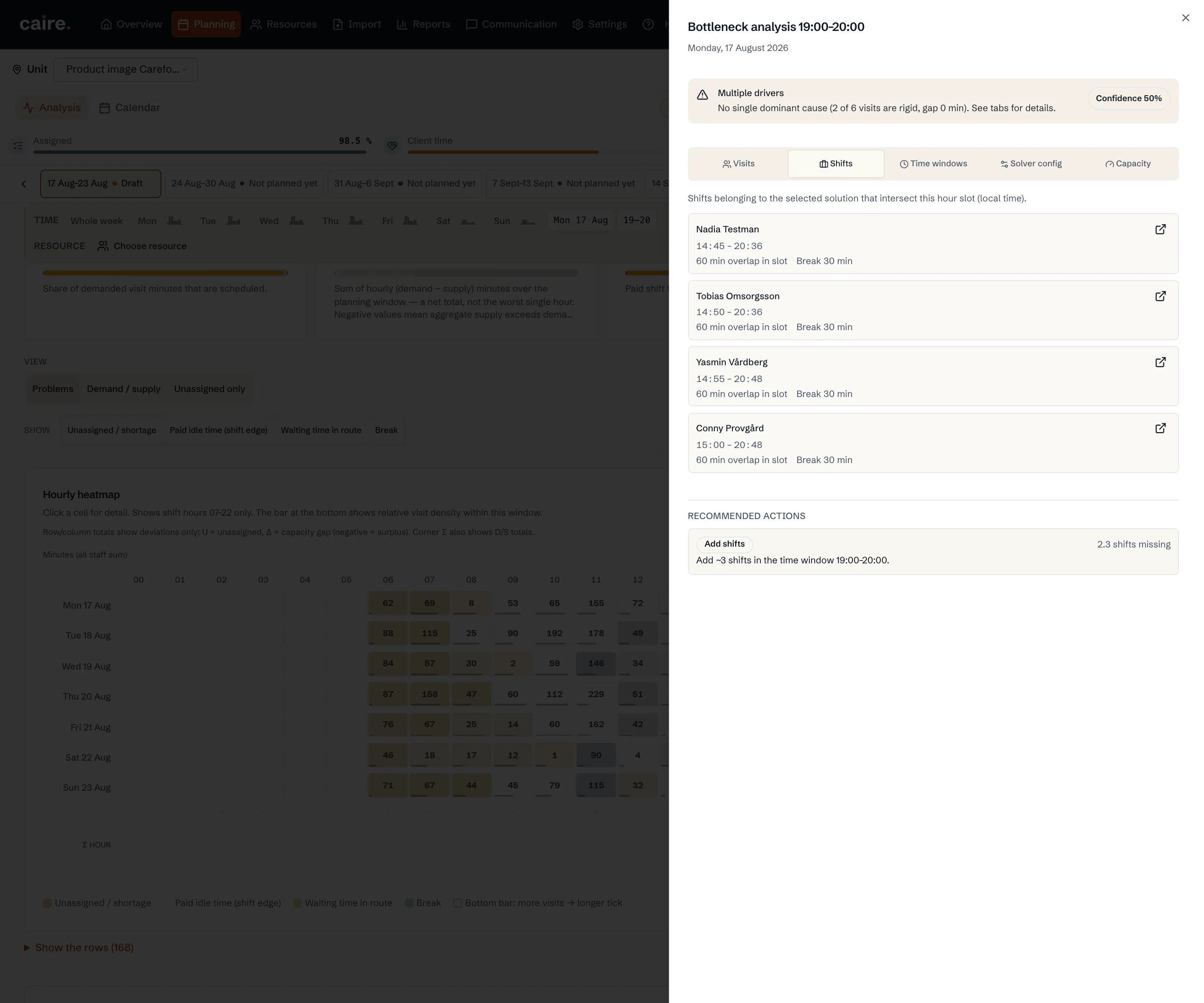Image resolution: width=1204 pixels, height=1003 pixels.
Task: Click the Confidence 50% badge
Action: 1128,99
